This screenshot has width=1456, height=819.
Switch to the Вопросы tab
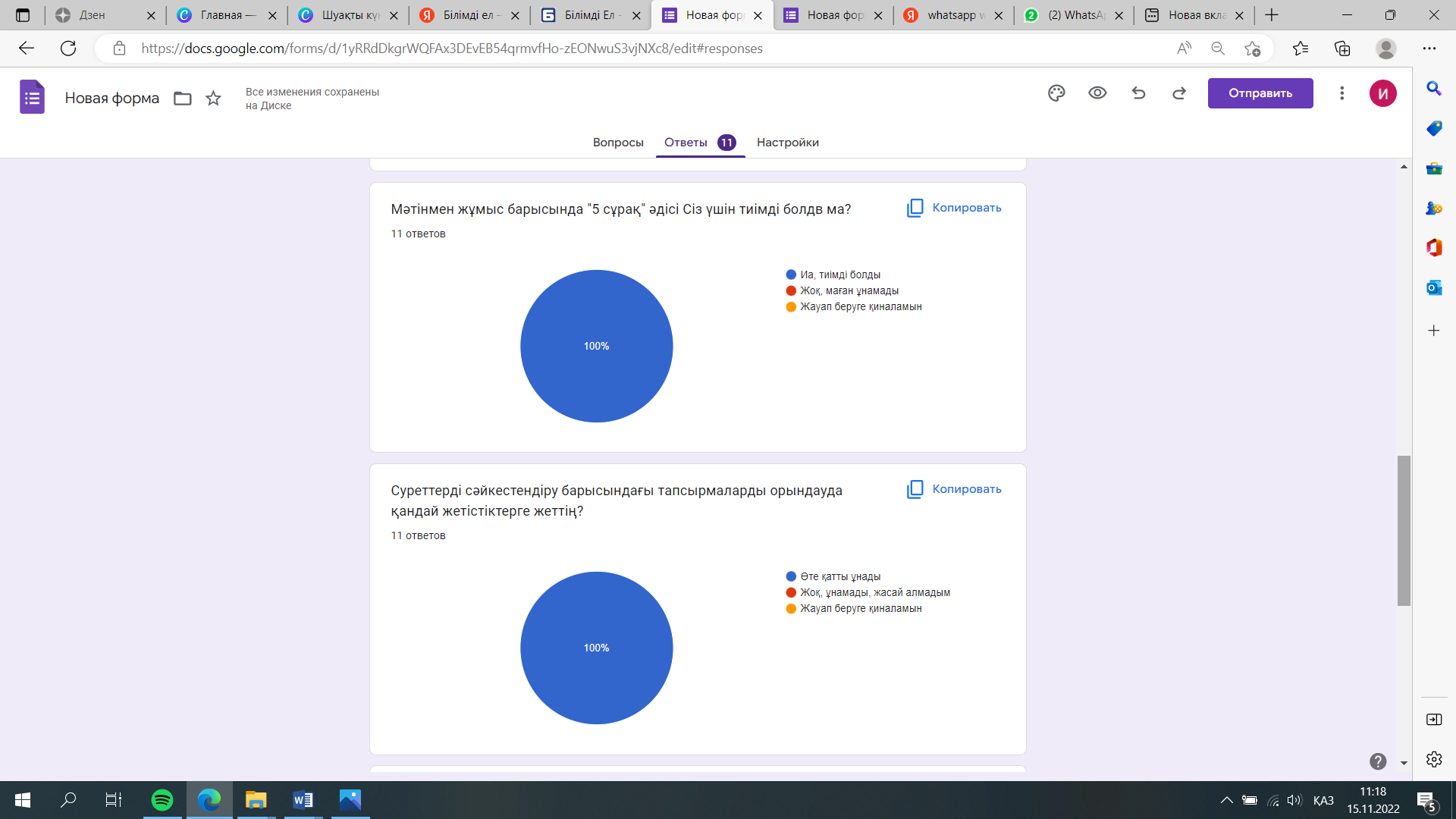(x=617, y=143)
